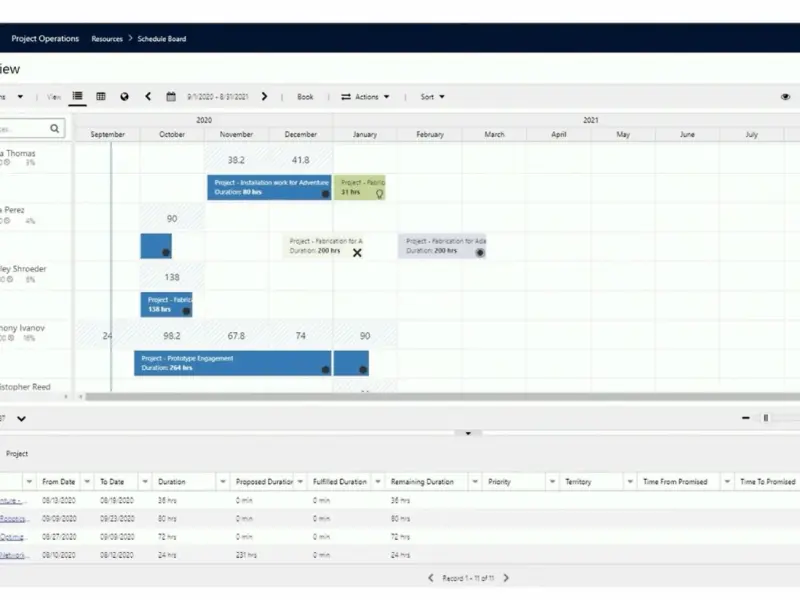The image size is (800, 600).
Task: Toggle the eye visibility icon
Action: coord(785,97)
